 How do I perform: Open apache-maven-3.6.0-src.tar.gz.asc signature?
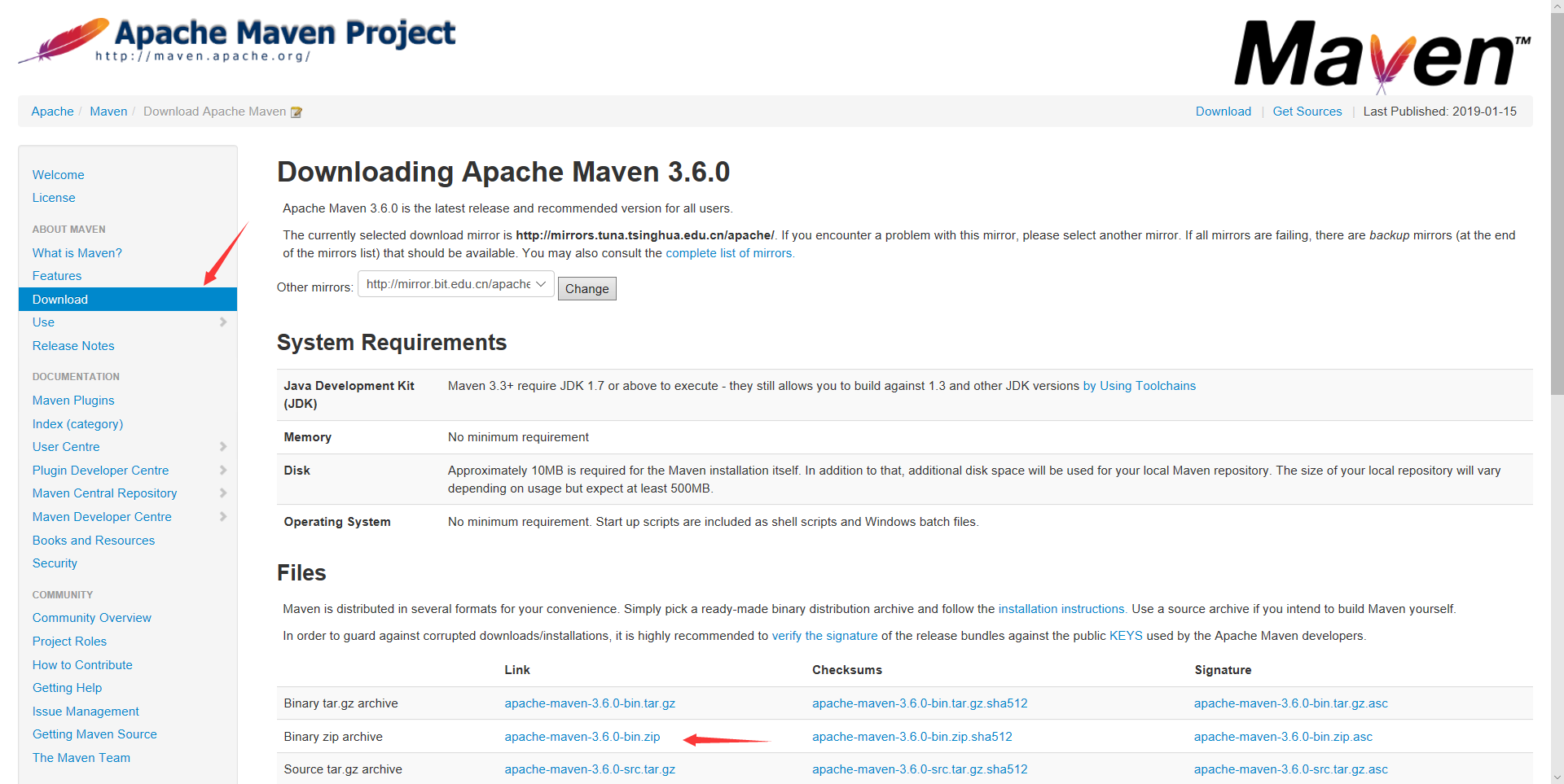coord(1291,769)
